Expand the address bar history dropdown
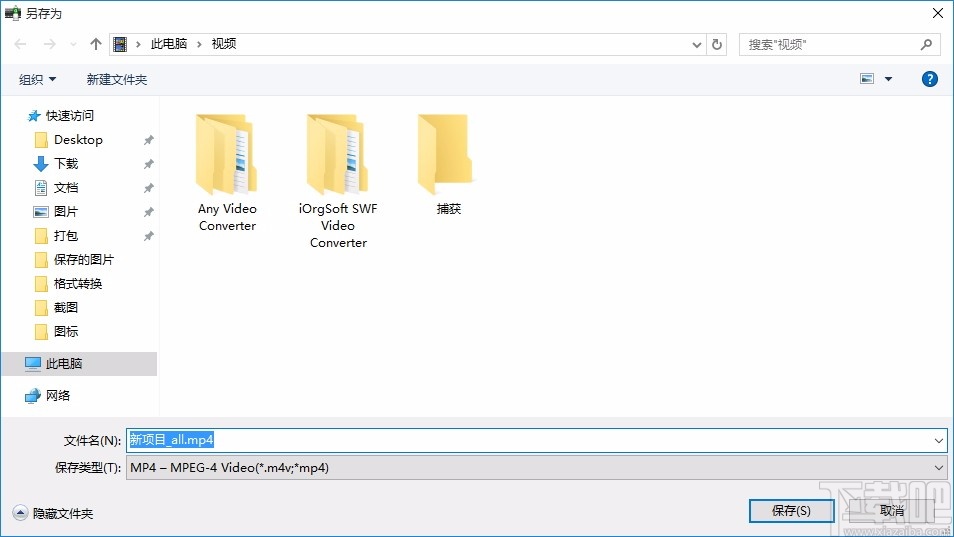The height and width of the screenshot is (537, 954). [x=697, y=44]
